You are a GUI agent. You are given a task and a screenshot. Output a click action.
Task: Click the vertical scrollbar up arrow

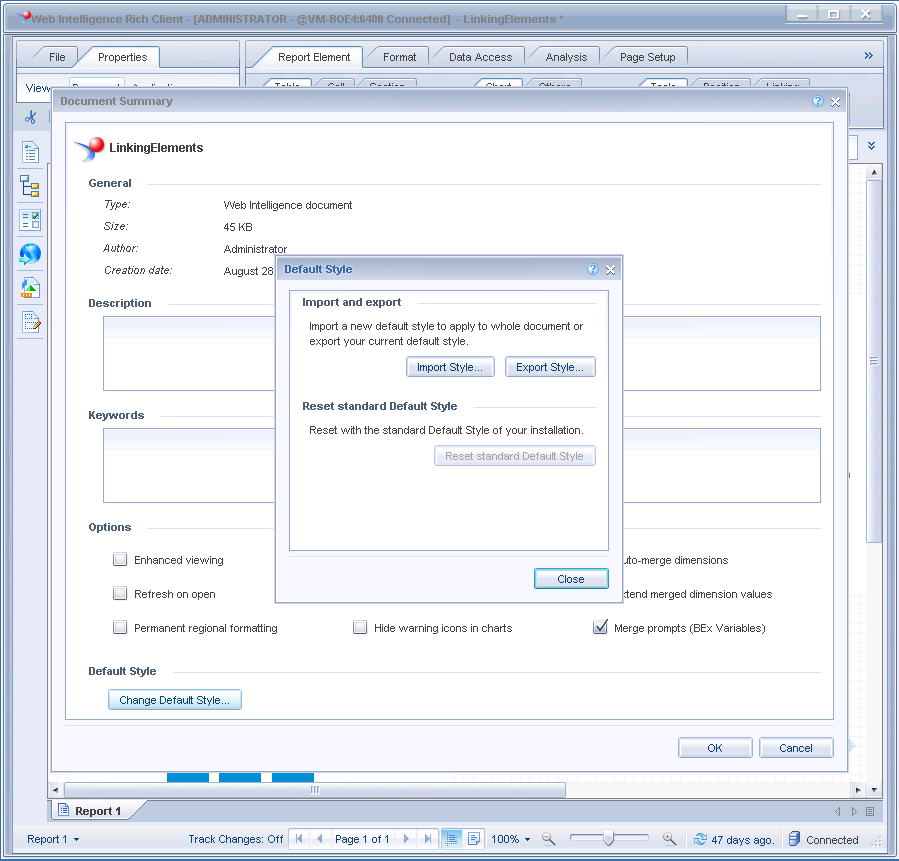[x=874, y=172]
